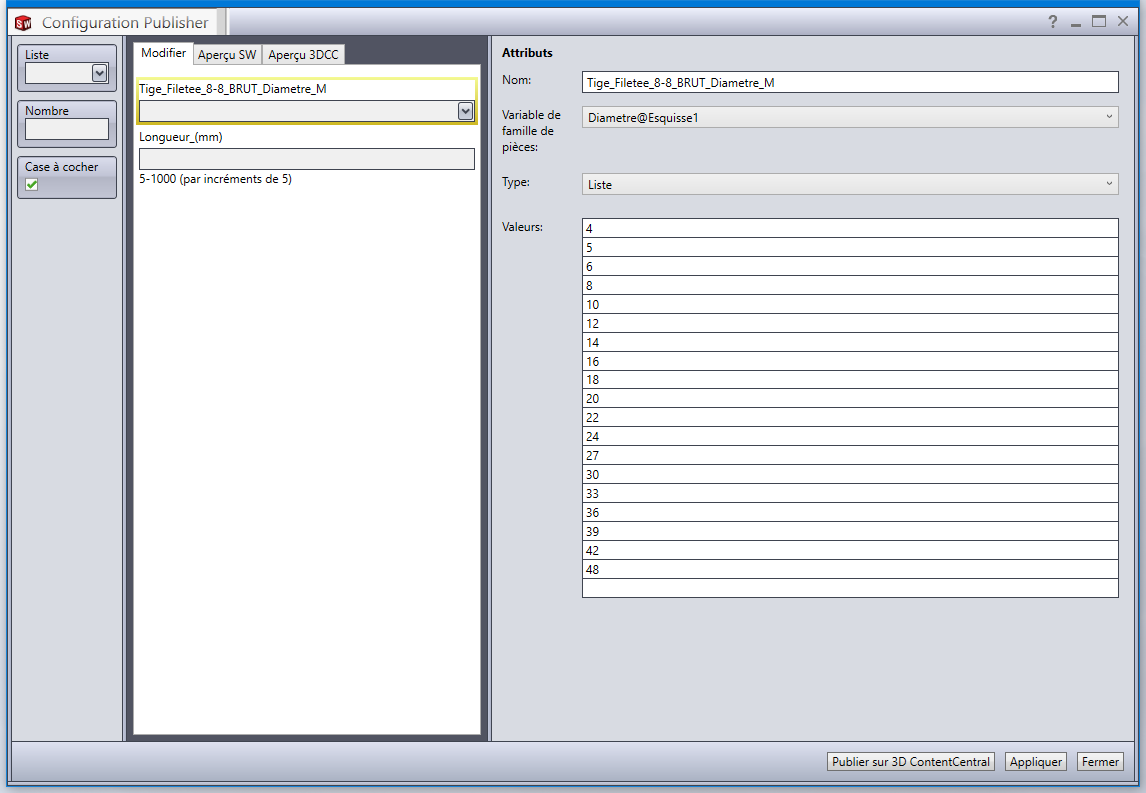Click the empty last row in Valeurs list
Viewport: 1146px width, 793px height.
[x=849, y=588]
